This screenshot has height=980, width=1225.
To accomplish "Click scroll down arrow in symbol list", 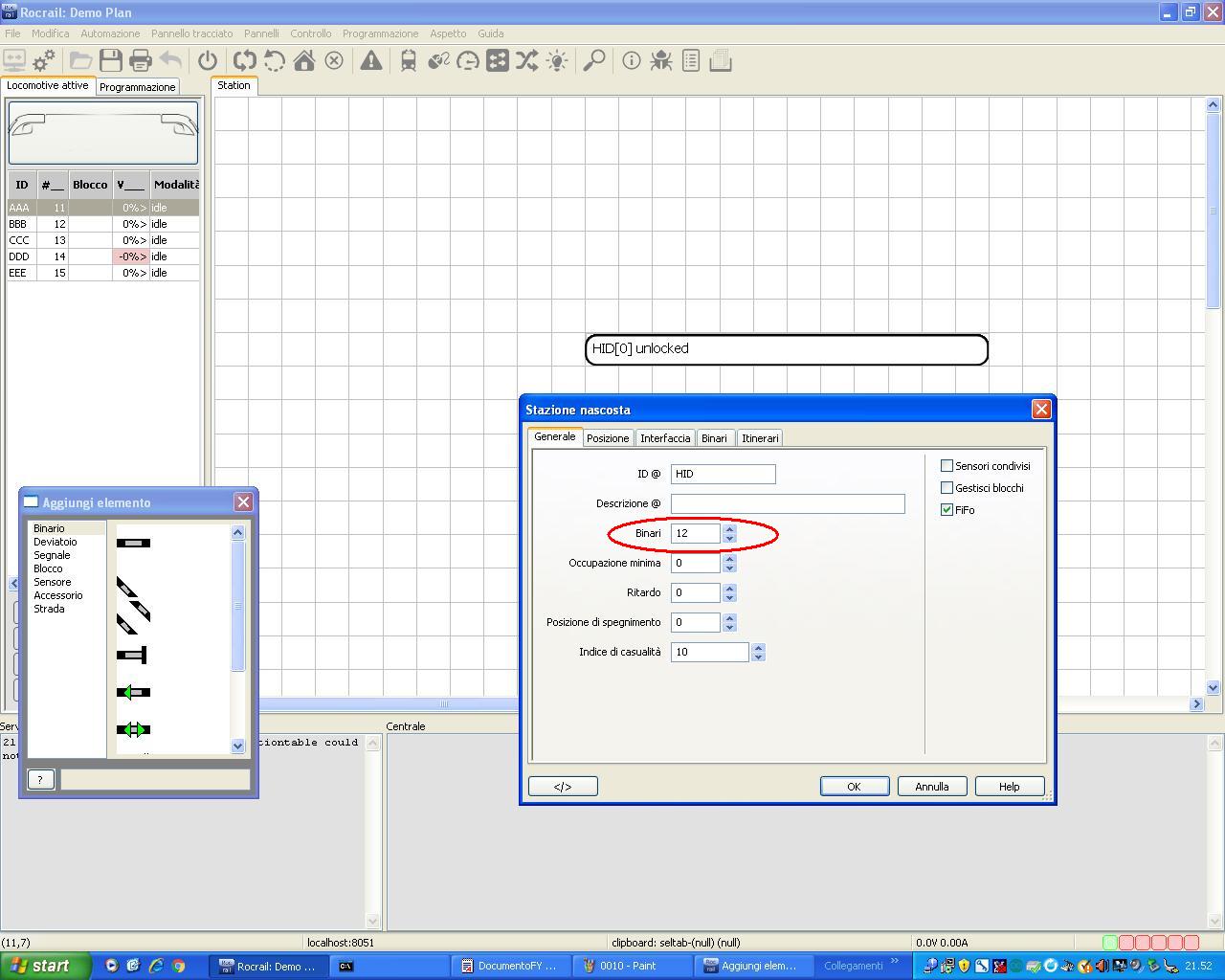I will [238, 746].
